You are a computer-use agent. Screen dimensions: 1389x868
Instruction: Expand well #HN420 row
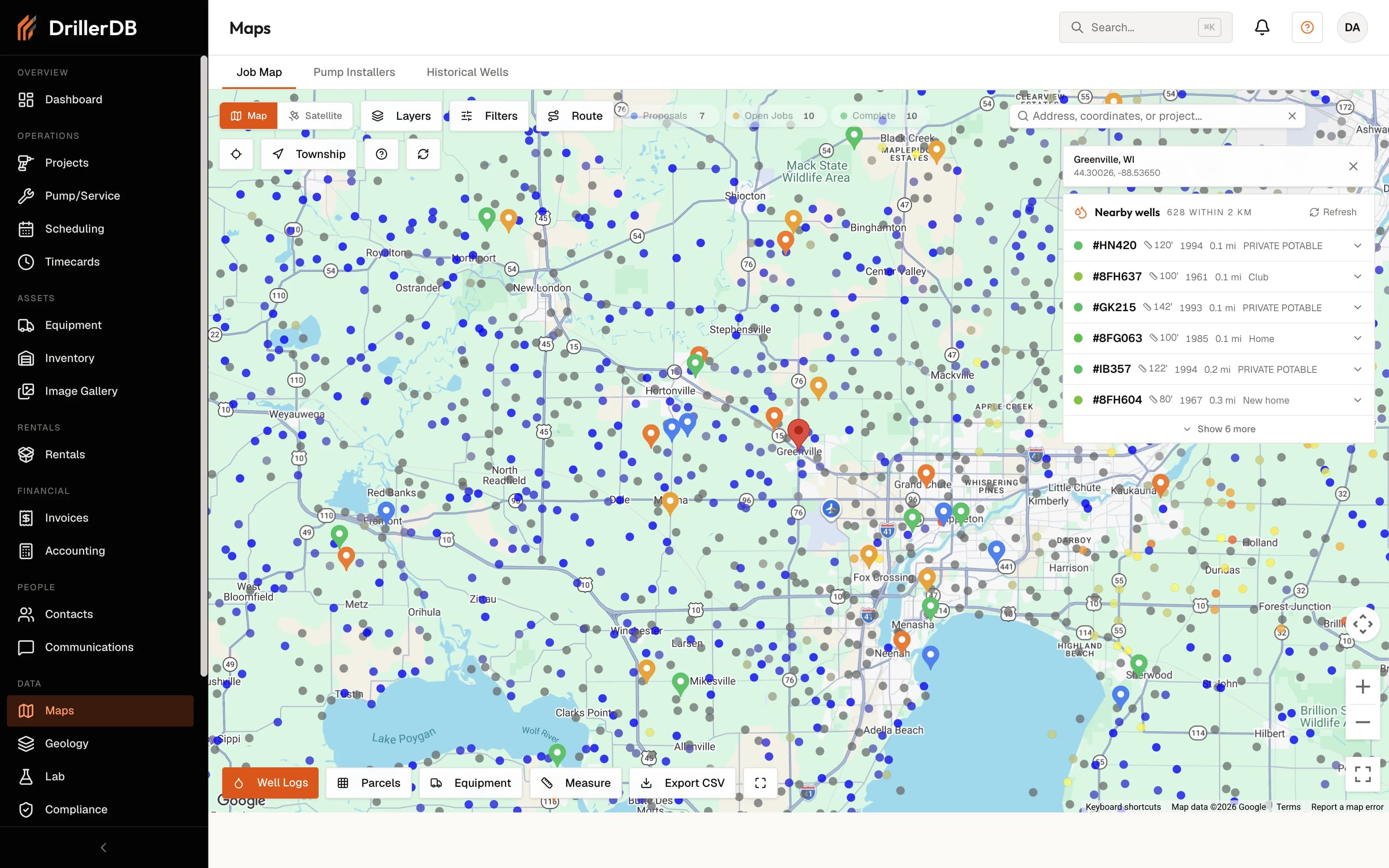click(x=1218, y=246)
